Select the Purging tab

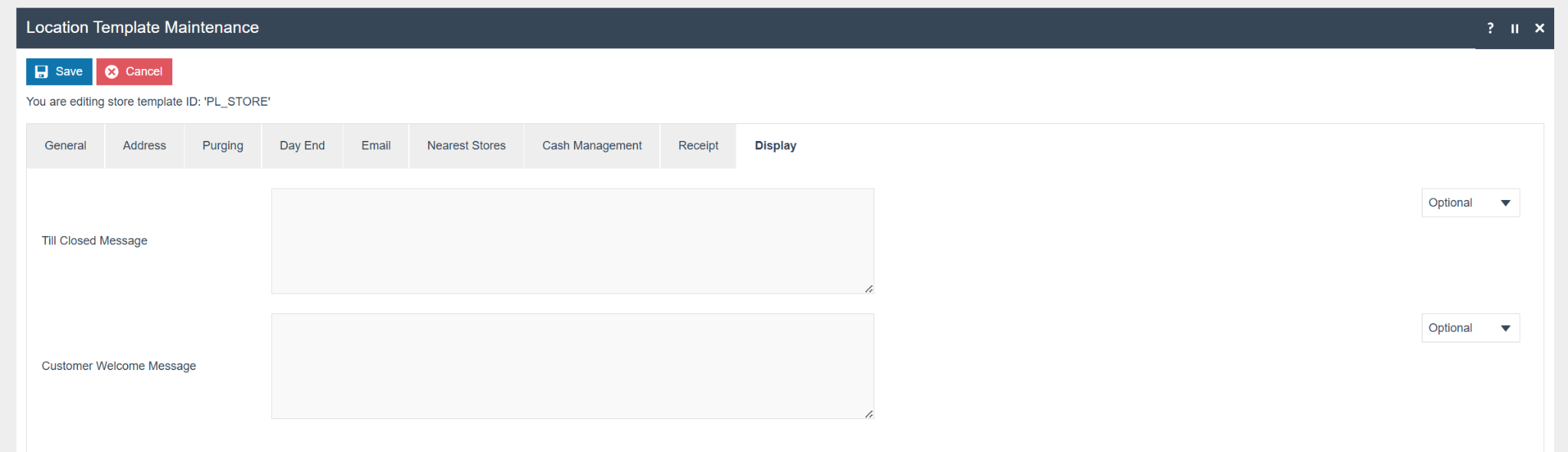222,146
